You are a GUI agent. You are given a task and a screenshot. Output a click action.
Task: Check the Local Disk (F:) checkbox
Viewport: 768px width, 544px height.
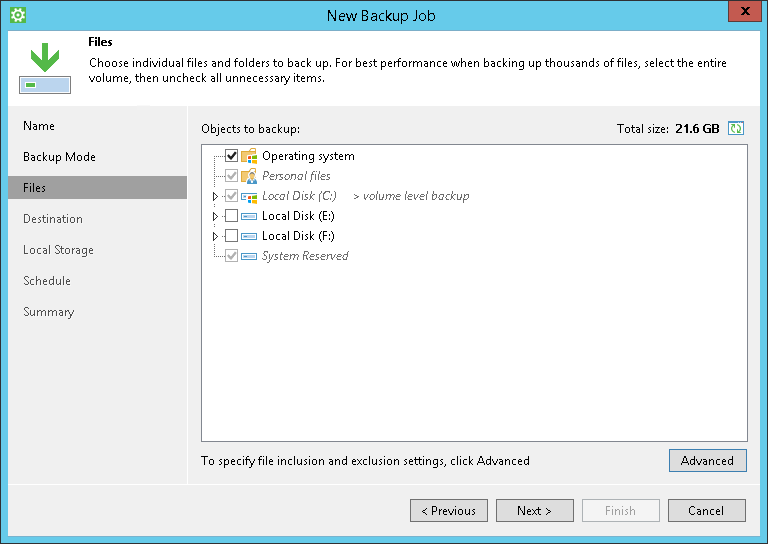tap(231, 236)
